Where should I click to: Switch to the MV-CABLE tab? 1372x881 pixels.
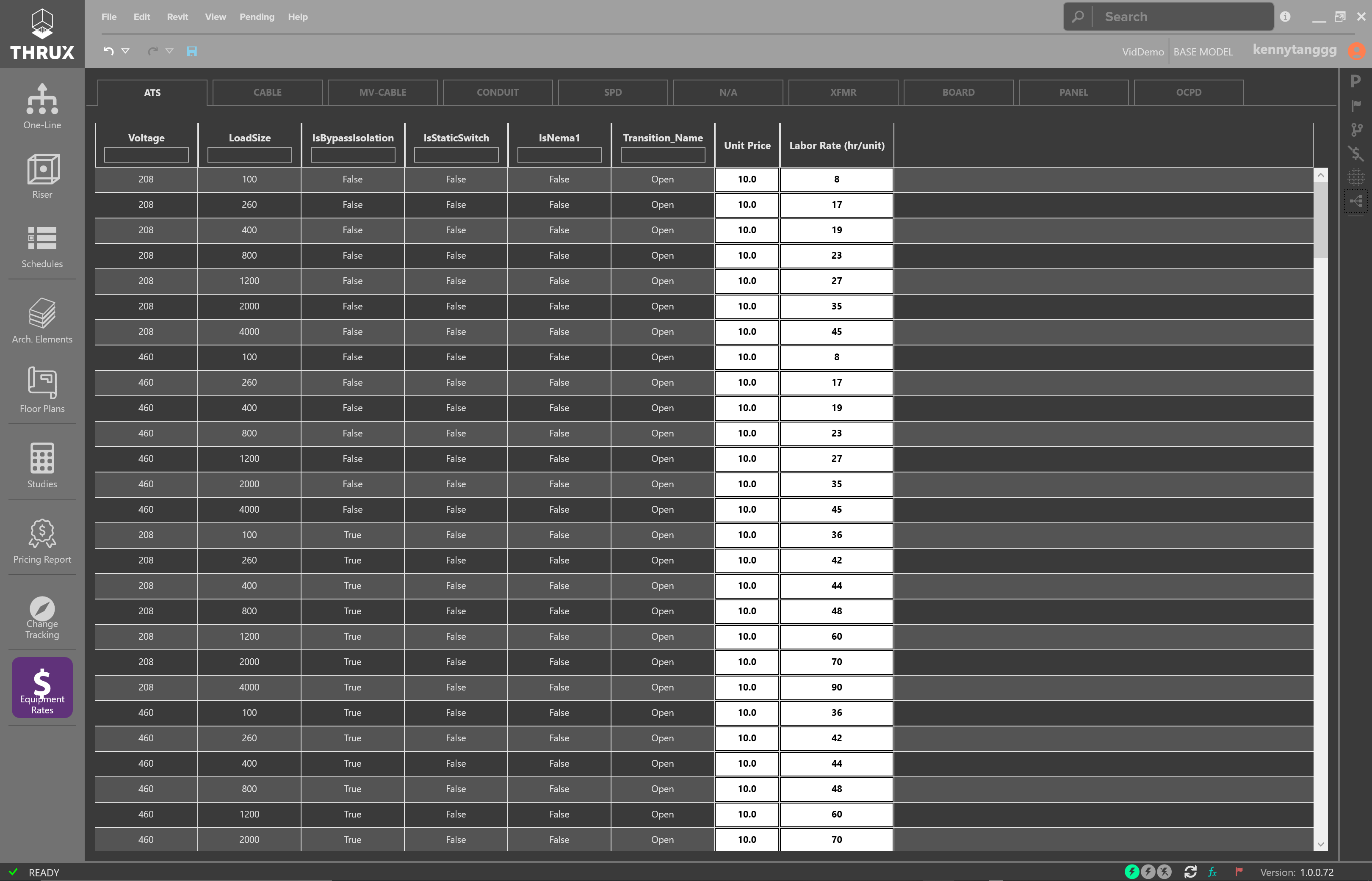(382, 92)
